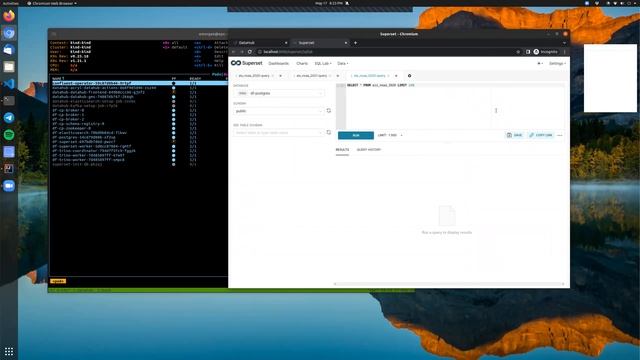
Task: Bookmark this page star icon
Action: click(518, 52)
